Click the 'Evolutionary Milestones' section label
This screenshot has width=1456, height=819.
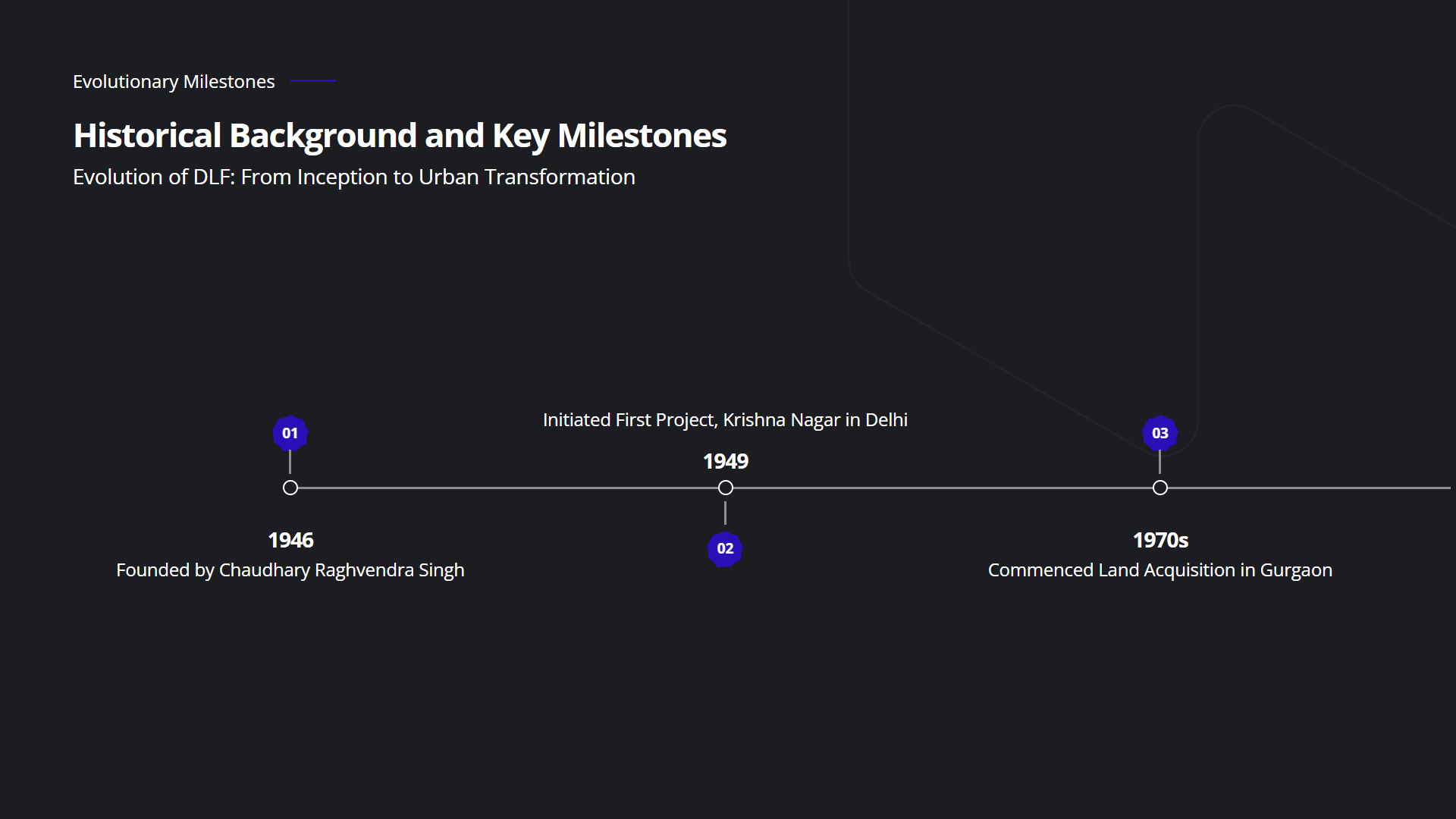pos(174,82)
